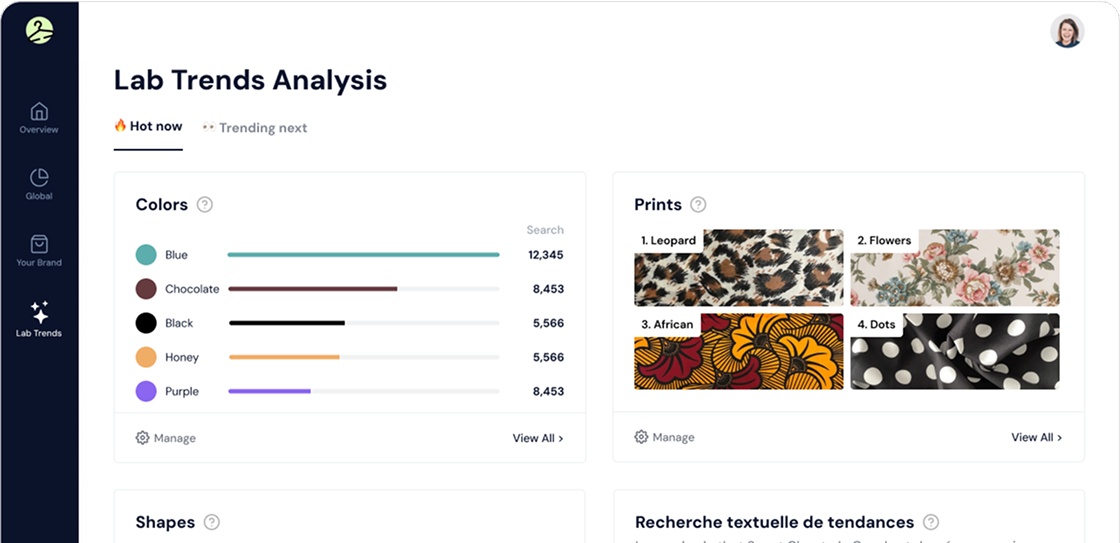1120x543 pixels.
Task: Switch to the Hot now tab
Action: [148, 126]
